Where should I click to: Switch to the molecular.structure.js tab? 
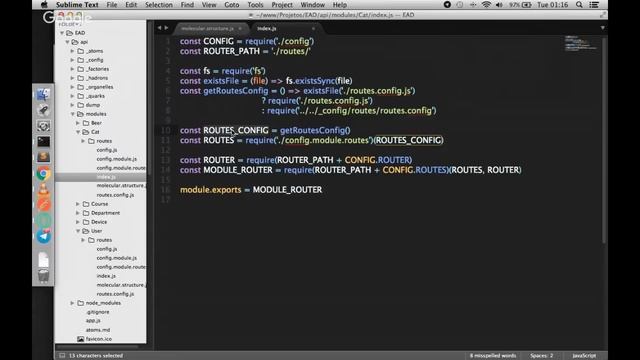point(207,29)
